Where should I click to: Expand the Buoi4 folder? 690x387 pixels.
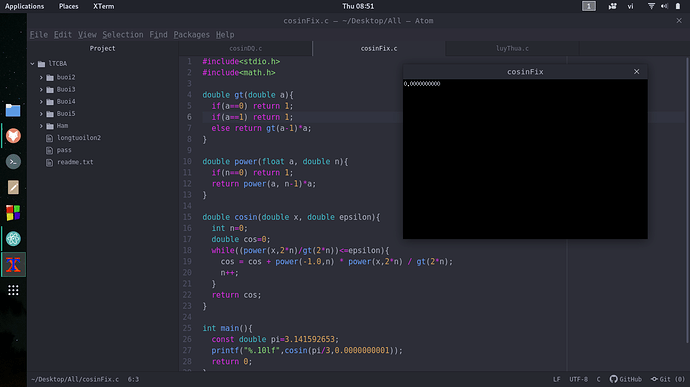(41, 101)
